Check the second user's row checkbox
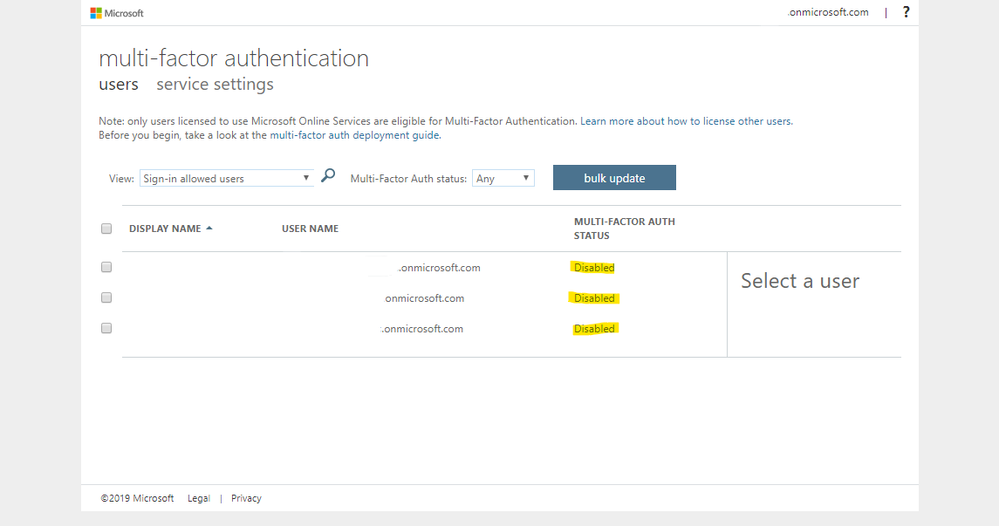The image size is (999, 526). click(107, 297)
